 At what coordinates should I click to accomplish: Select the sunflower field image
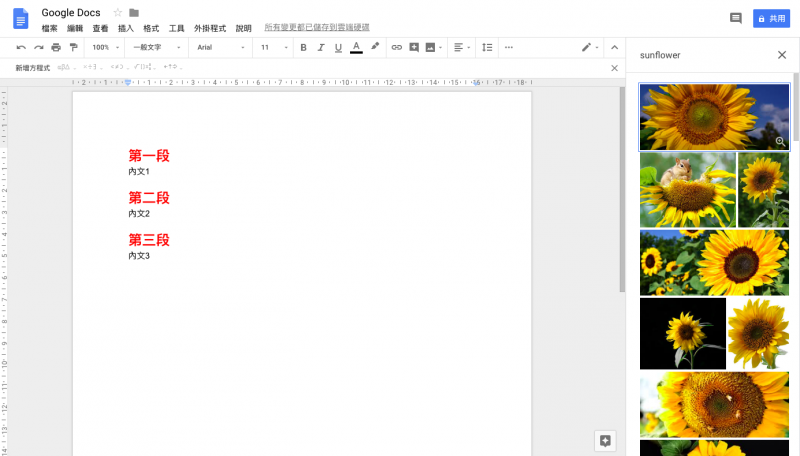tap(714, 262)
